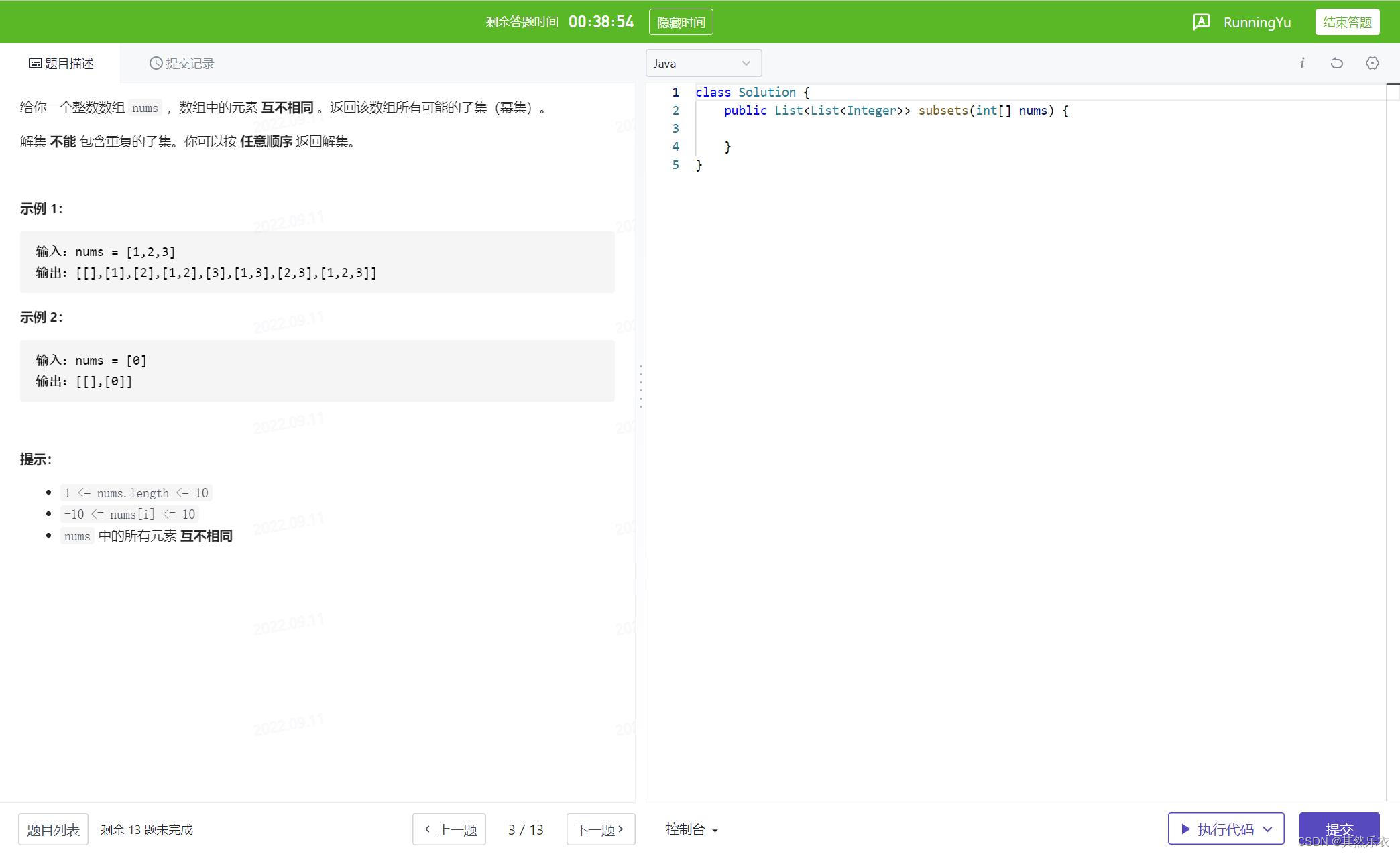Switch to the submission records tab

pos(182,63)
